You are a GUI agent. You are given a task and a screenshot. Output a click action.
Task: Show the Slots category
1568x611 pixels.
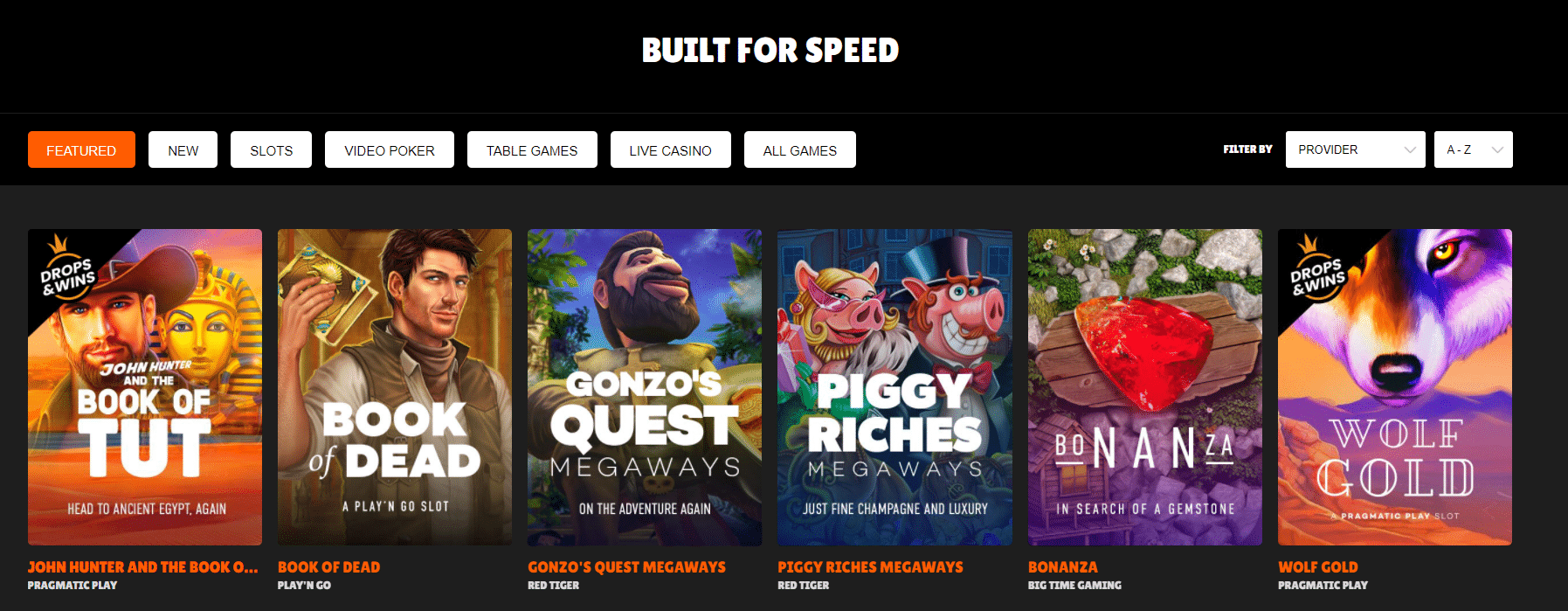point(271,149)
